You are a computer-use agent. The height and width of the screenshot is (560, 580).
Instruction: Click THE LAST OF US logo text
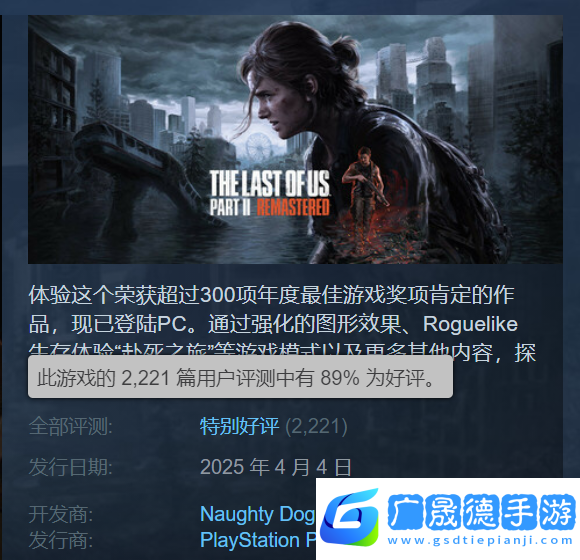pos(270,183)
